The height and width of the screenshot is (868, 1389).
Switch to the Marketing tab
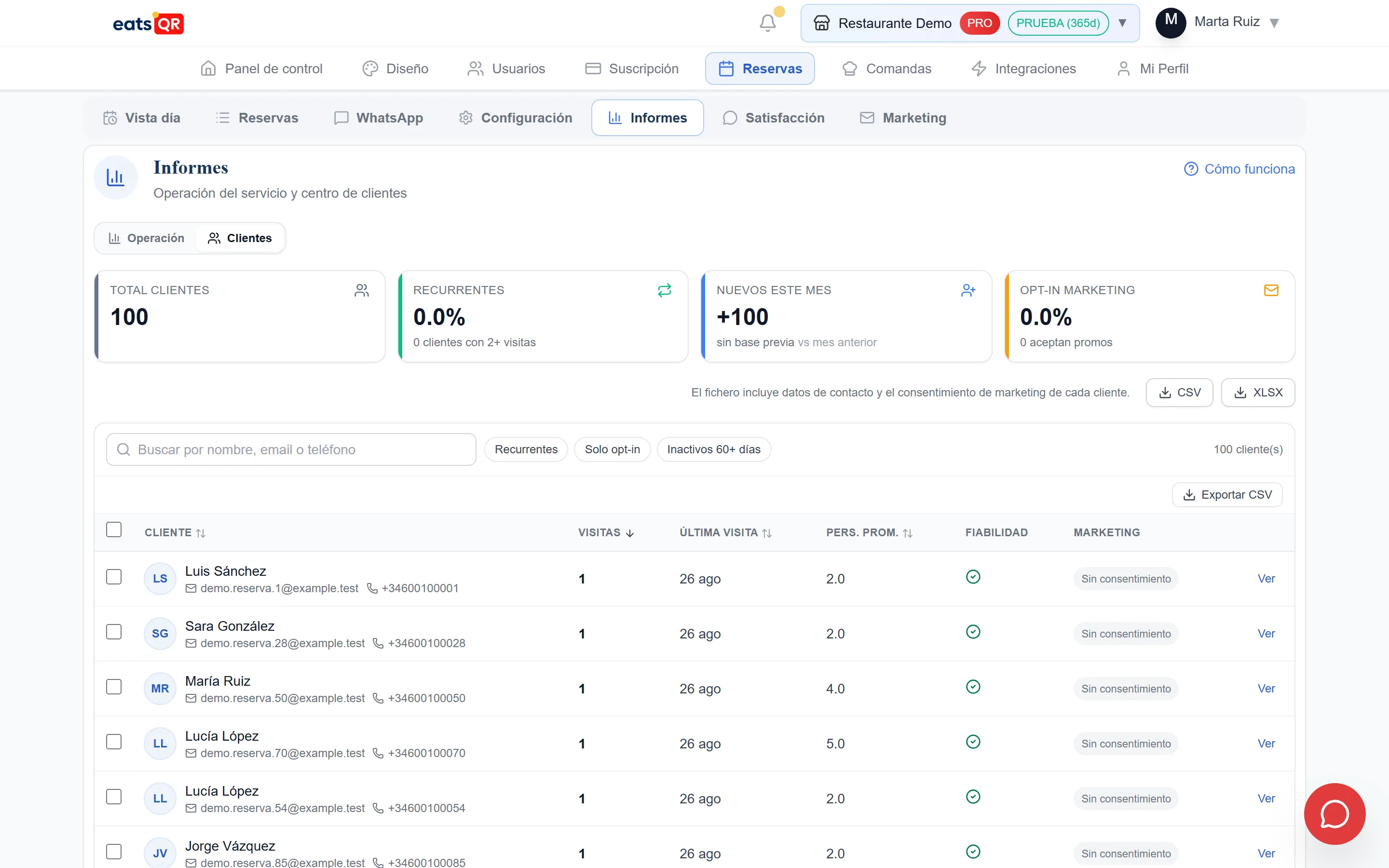[903, 118]
